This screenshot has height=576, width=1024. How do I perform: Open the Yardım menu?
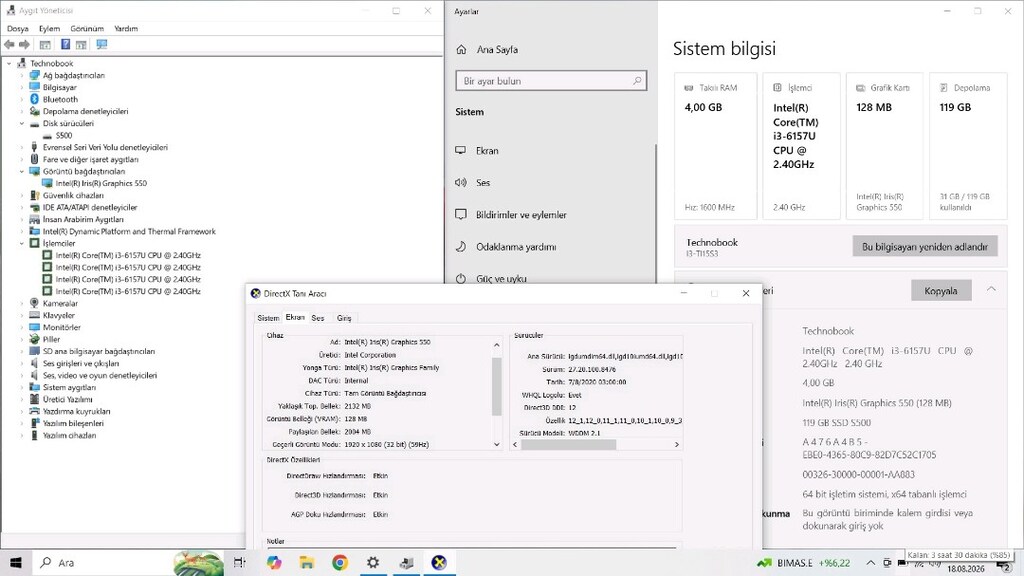[126, 29]
